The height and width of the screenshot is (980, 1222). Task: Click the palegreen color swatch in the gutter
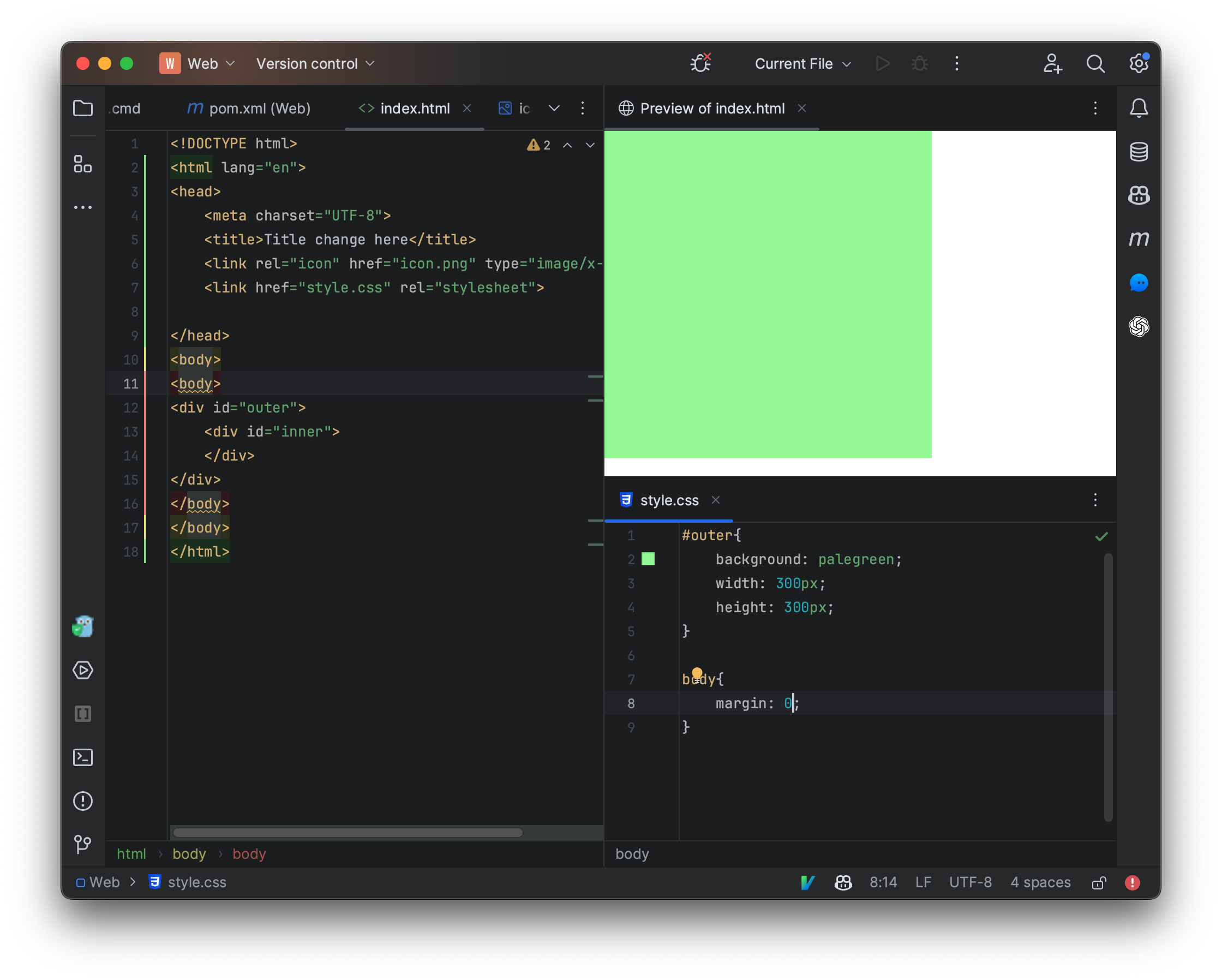649,559
